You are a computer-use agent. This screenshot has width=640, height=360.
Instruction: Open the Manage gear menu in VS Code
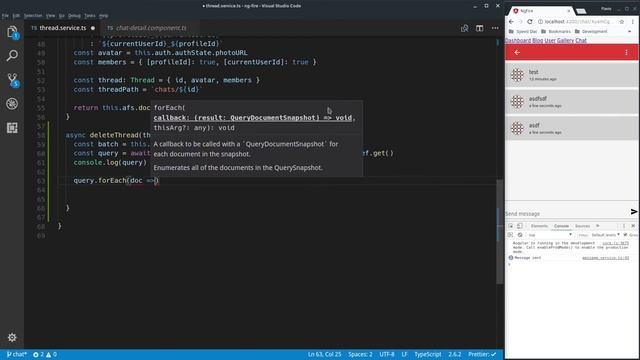pyautogui.click(x=12, y=338)
